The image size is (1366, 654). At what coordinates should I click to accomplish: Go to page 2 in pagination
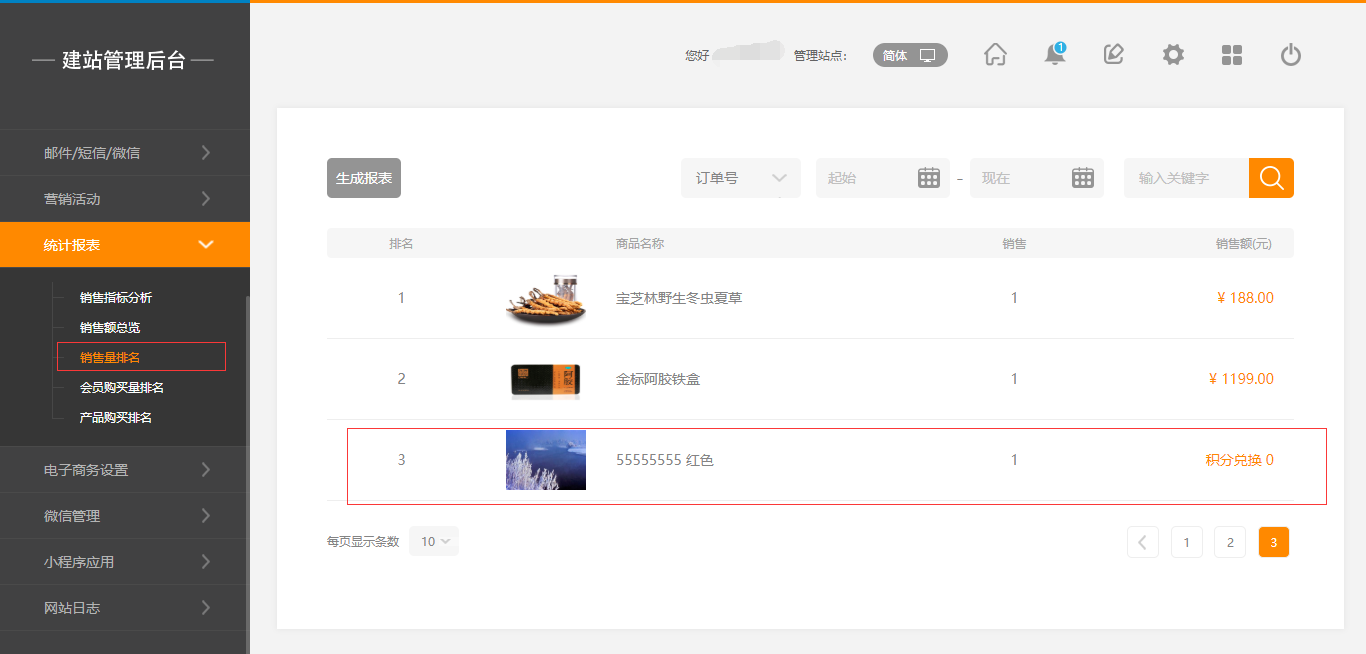point(1230,542)
